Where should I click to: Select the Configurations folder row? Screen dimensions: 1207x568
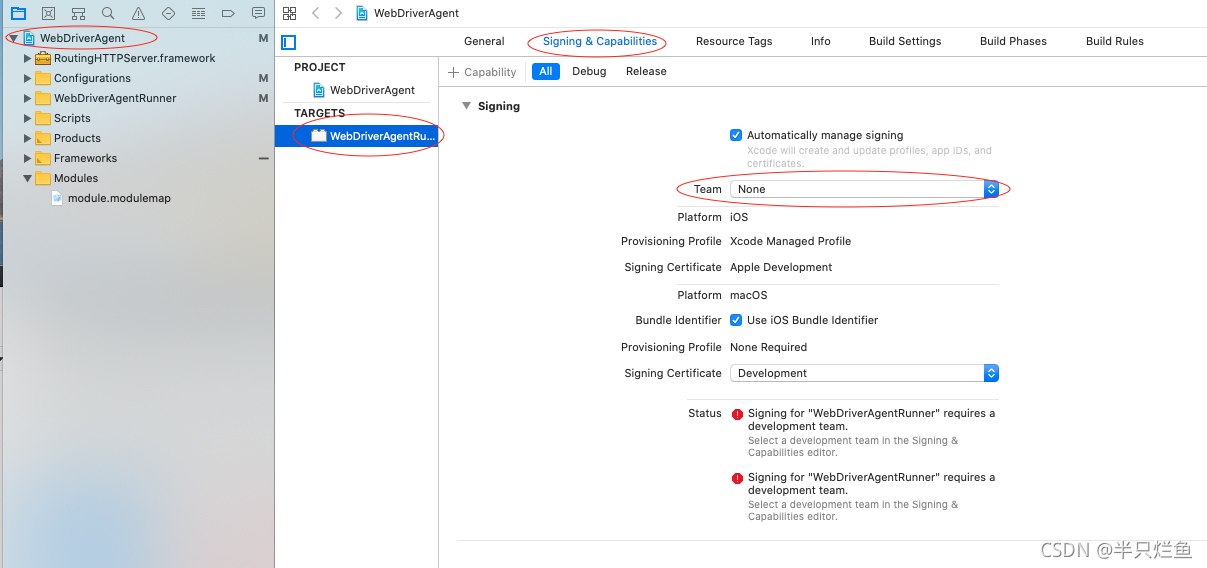click(x=137, y=78)
